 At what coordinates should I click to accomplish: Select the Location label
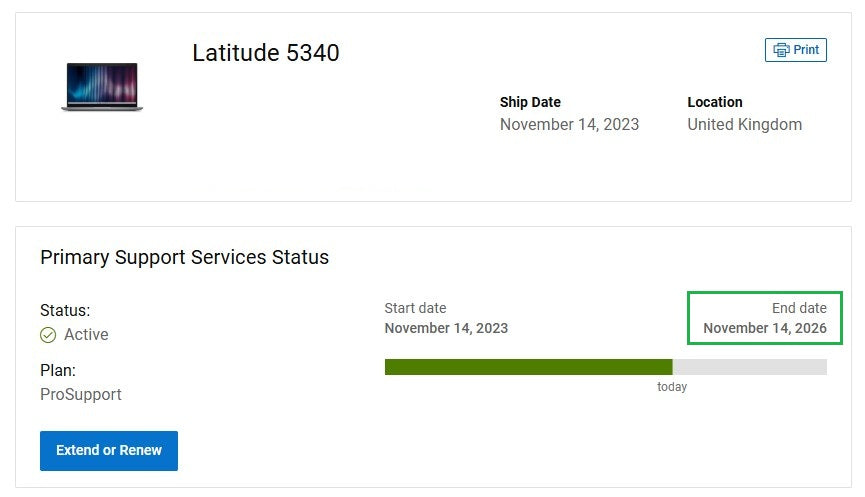pyautogui.click(x=714, y=102)
